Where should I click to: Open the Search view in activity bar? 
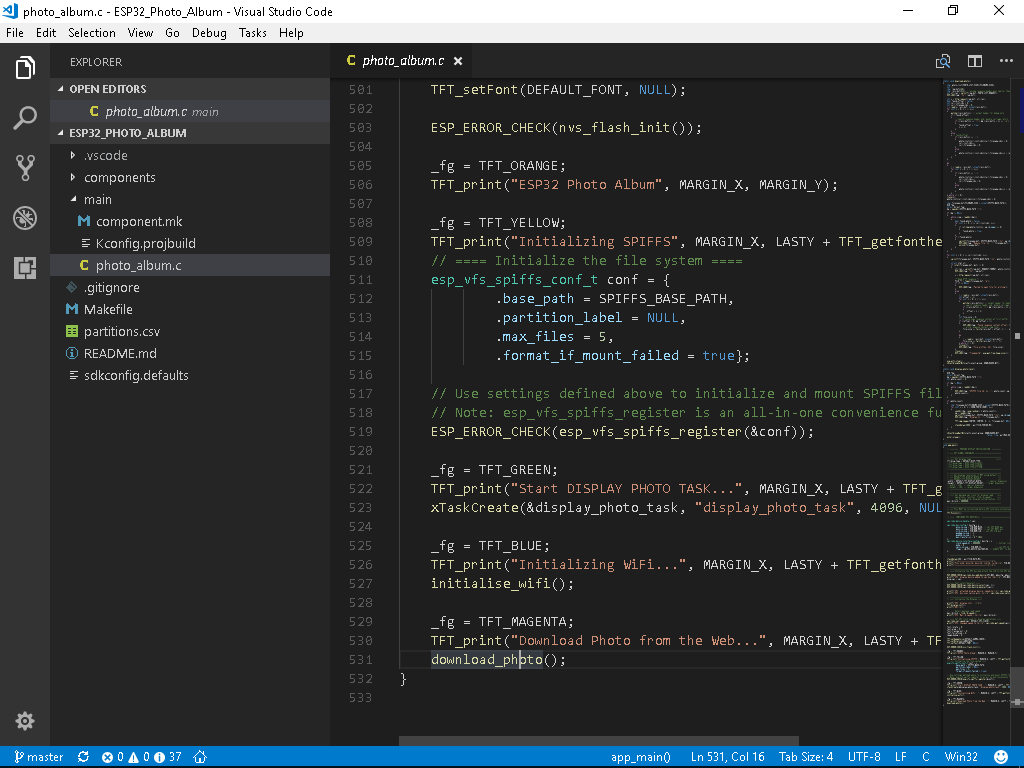click(25, 118)
